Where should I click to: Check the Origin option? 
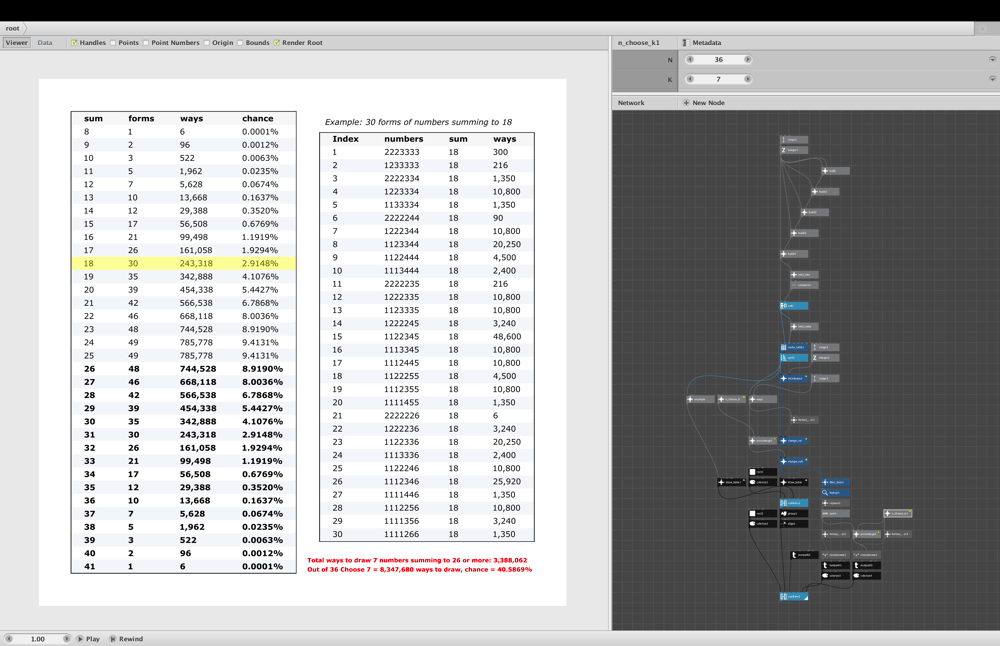(x=207, y=43)
